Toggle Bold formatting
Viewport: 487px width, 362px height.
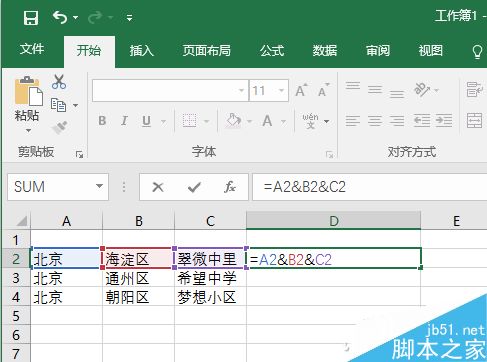[102, 121]
